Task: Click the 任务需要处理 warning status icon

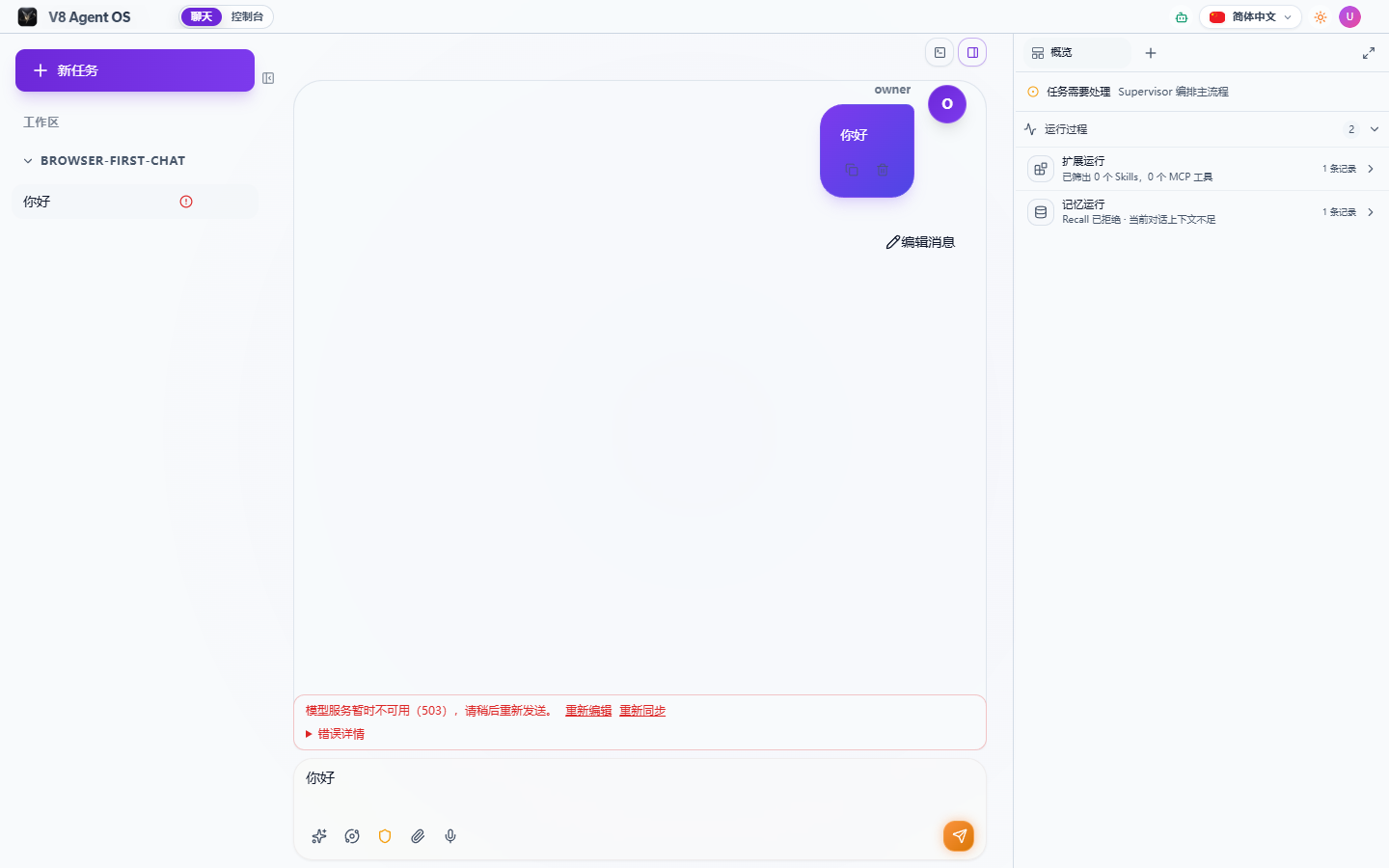Action: [x=1033, y=92]
